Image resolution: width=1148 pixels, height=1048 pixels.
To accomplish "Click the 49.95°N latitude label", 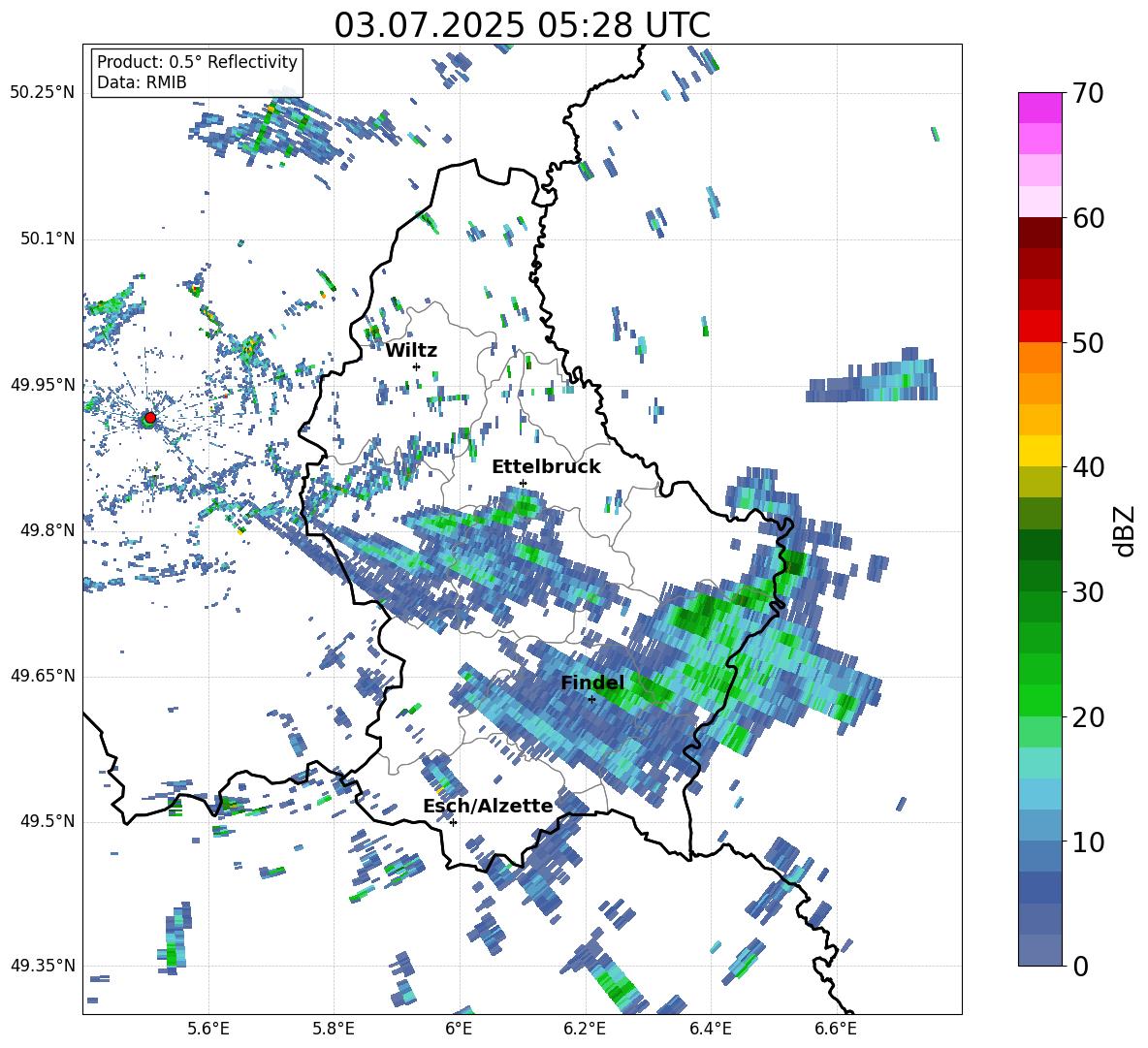I will [43, 384].
